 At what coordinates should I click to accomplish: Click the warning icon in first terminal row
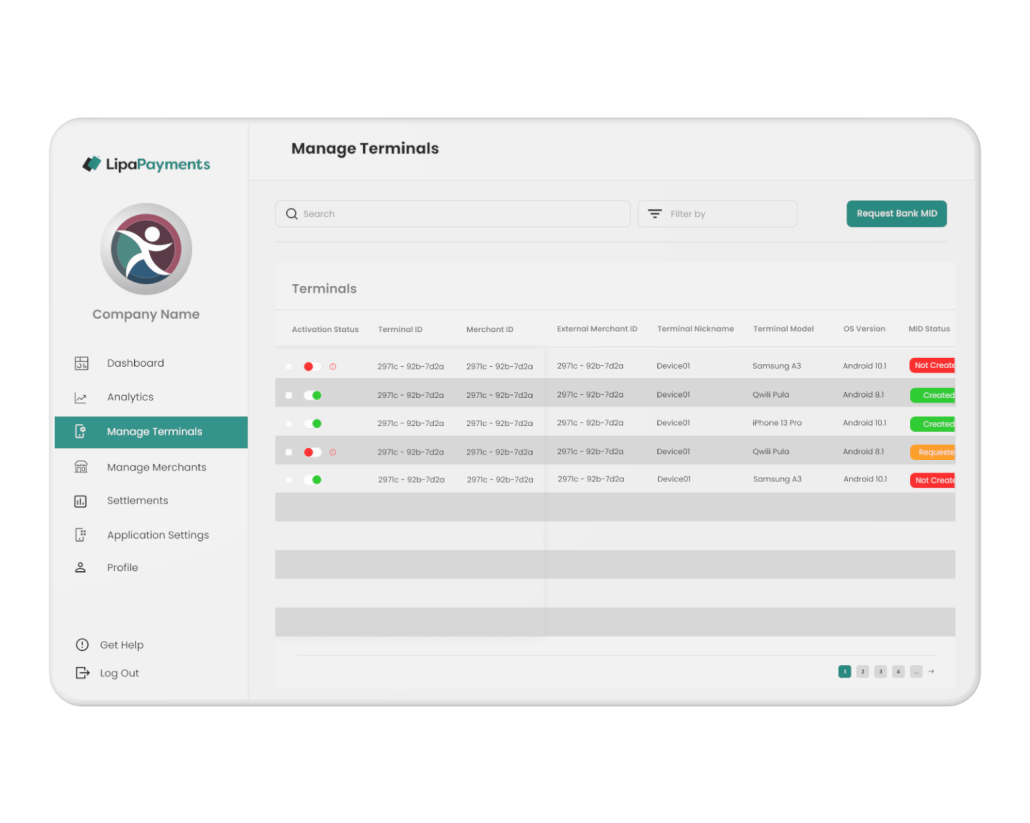tap(333, 367)
